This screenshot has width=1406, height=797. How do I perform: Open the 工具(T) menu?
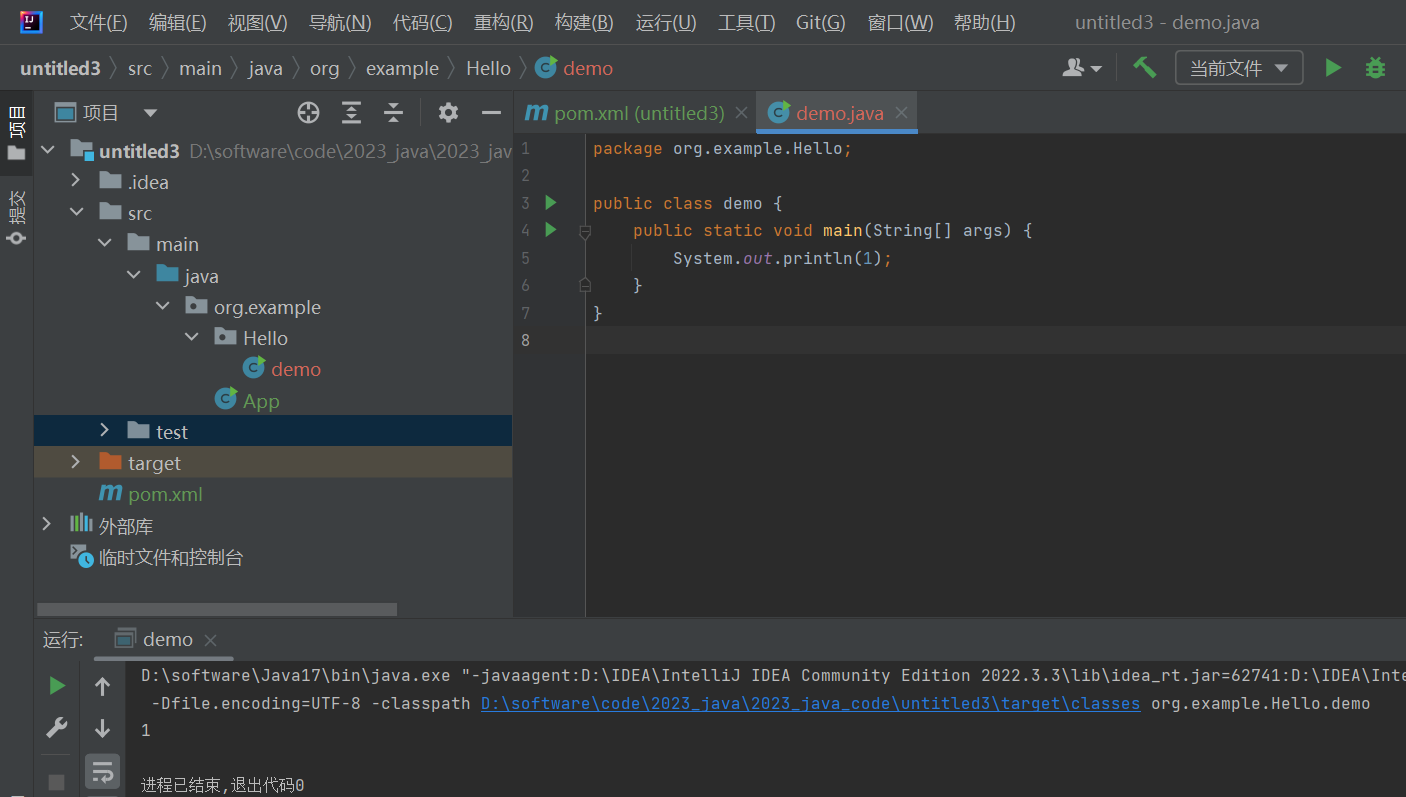click(x=746, y=22)
